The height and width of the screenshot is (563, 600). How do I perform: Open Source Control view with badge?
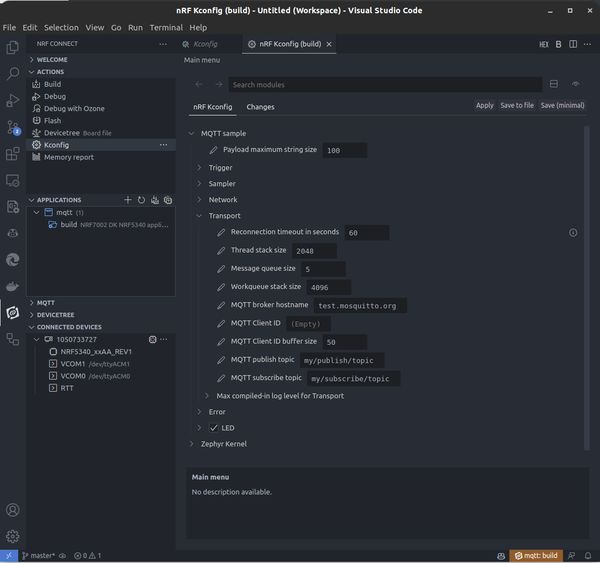[x=13, y=127]
